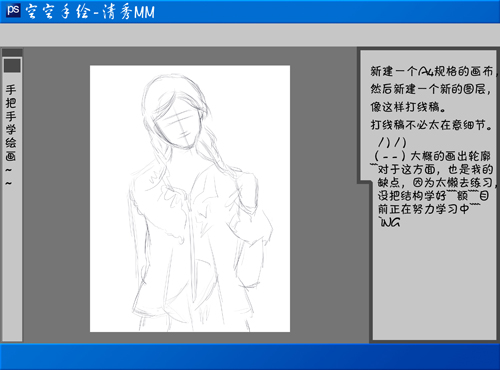Click the PS logo in title bar

pos(13,10)
